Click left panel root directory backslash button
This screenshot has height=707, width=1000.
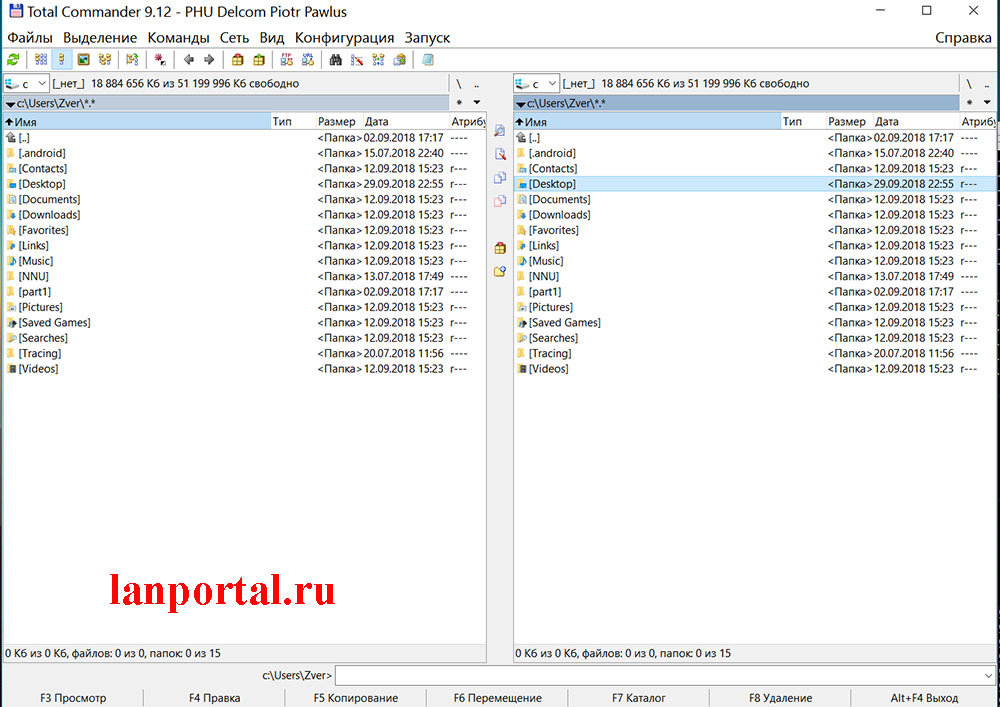tap(459, 84)
